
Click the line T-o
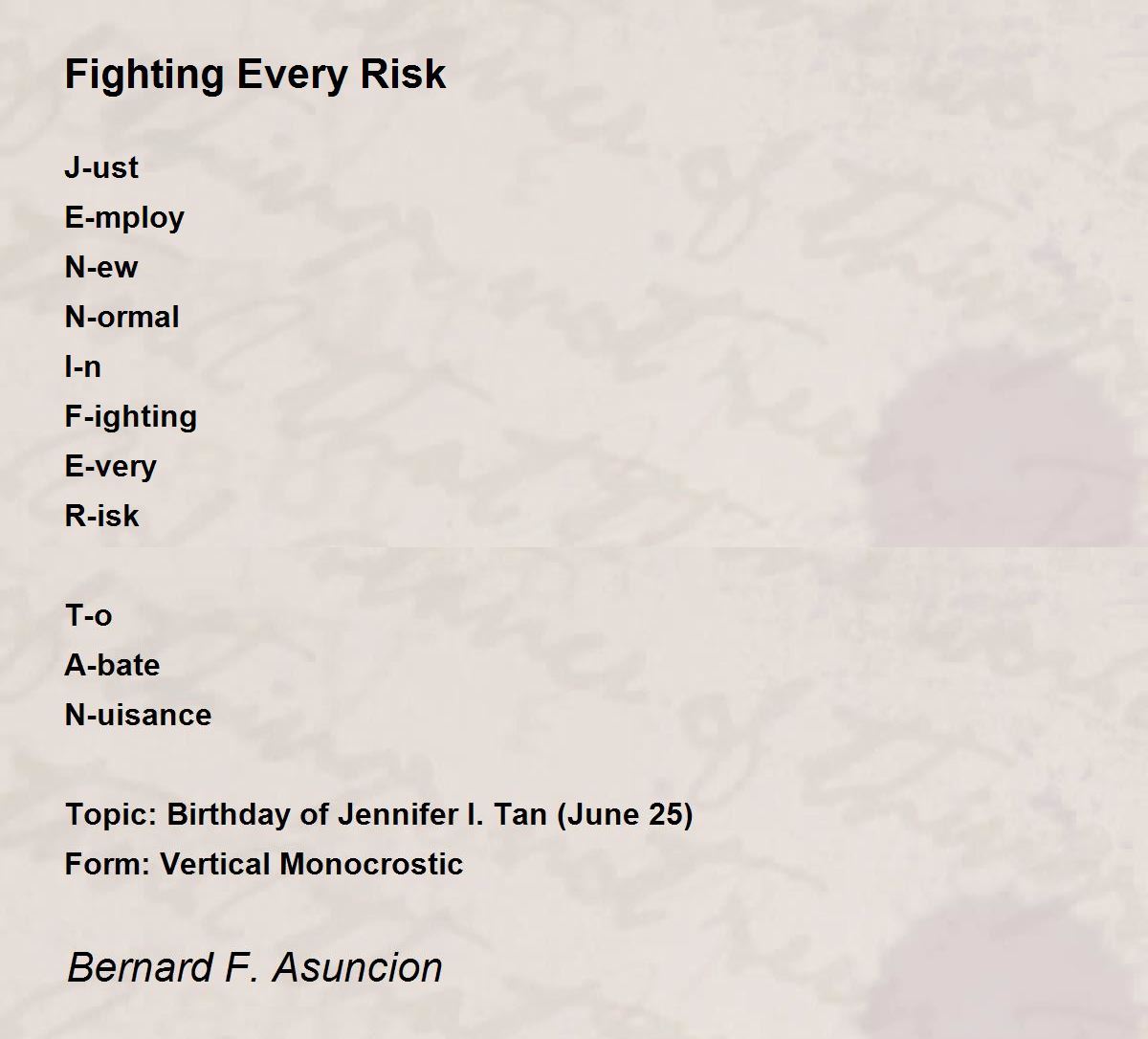89,615
